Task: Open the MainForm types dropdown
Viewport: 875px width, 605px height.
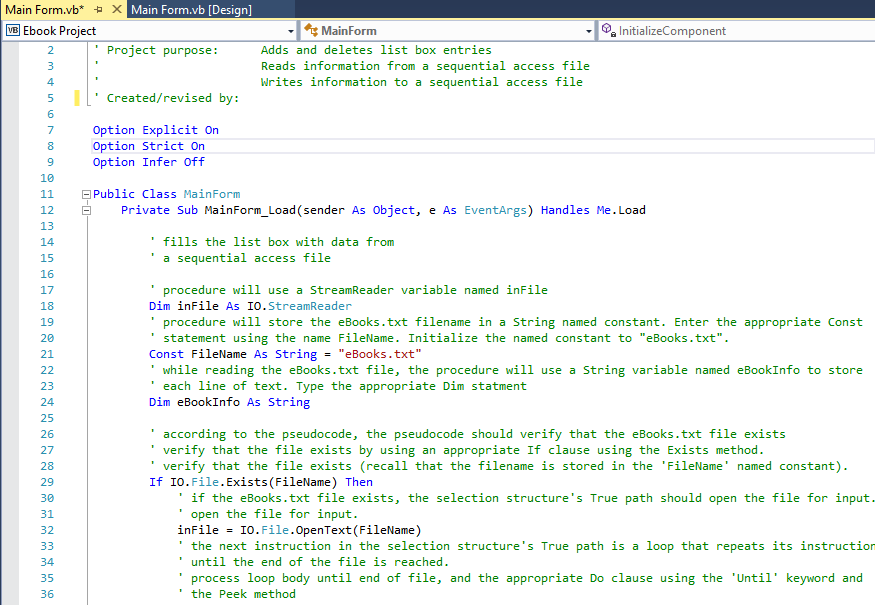Action: click(588, 31)
